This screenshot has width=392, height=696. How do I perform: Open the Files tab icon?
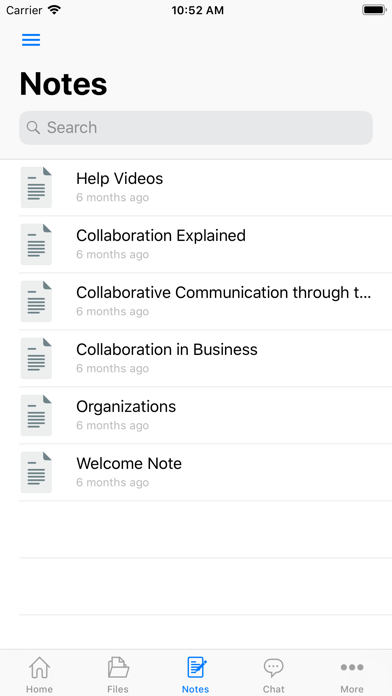pyautogui.click(x=118, y=668)
